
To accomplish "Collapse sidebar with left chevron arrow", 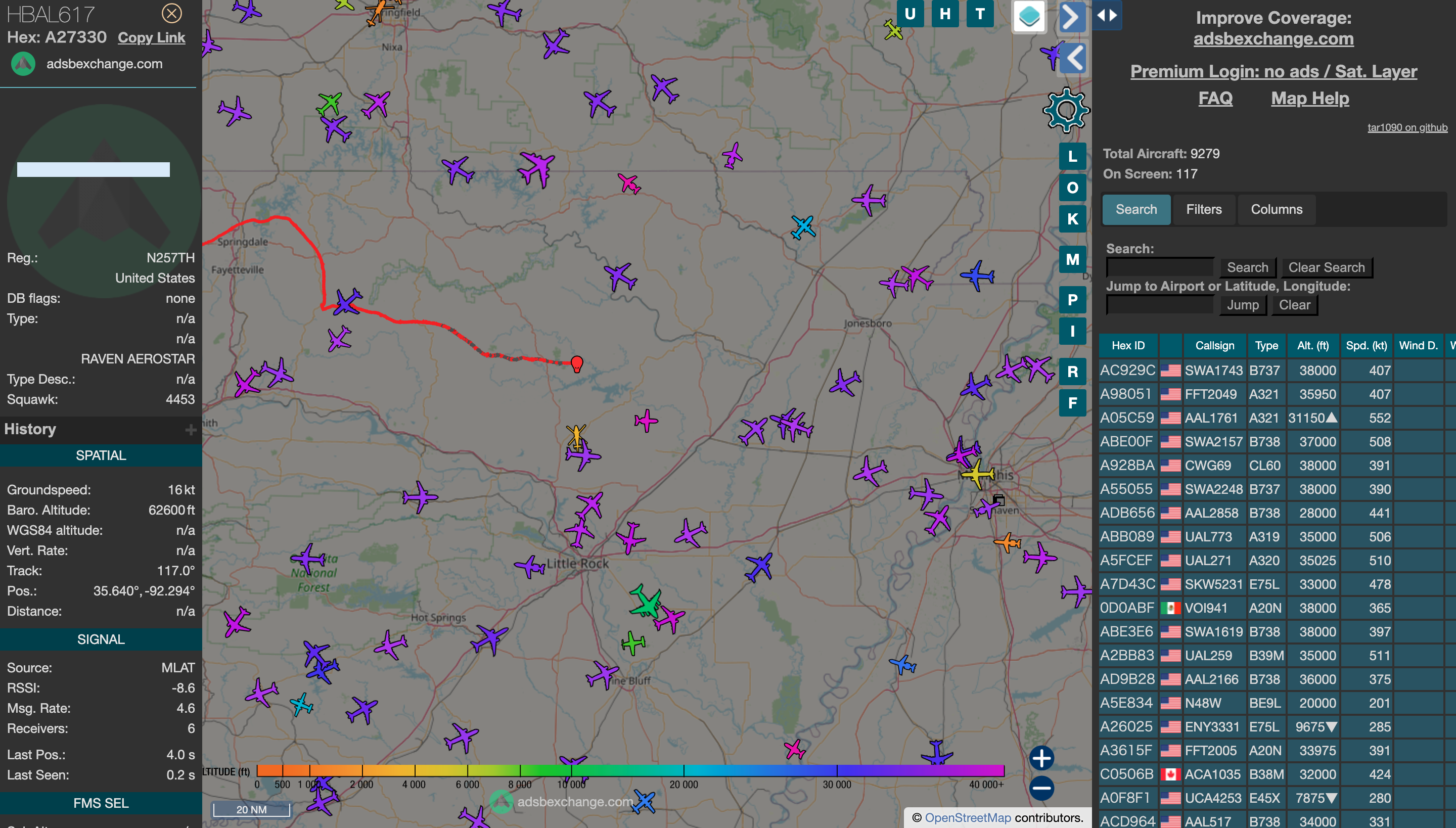I will click(x=1072, y=59).
